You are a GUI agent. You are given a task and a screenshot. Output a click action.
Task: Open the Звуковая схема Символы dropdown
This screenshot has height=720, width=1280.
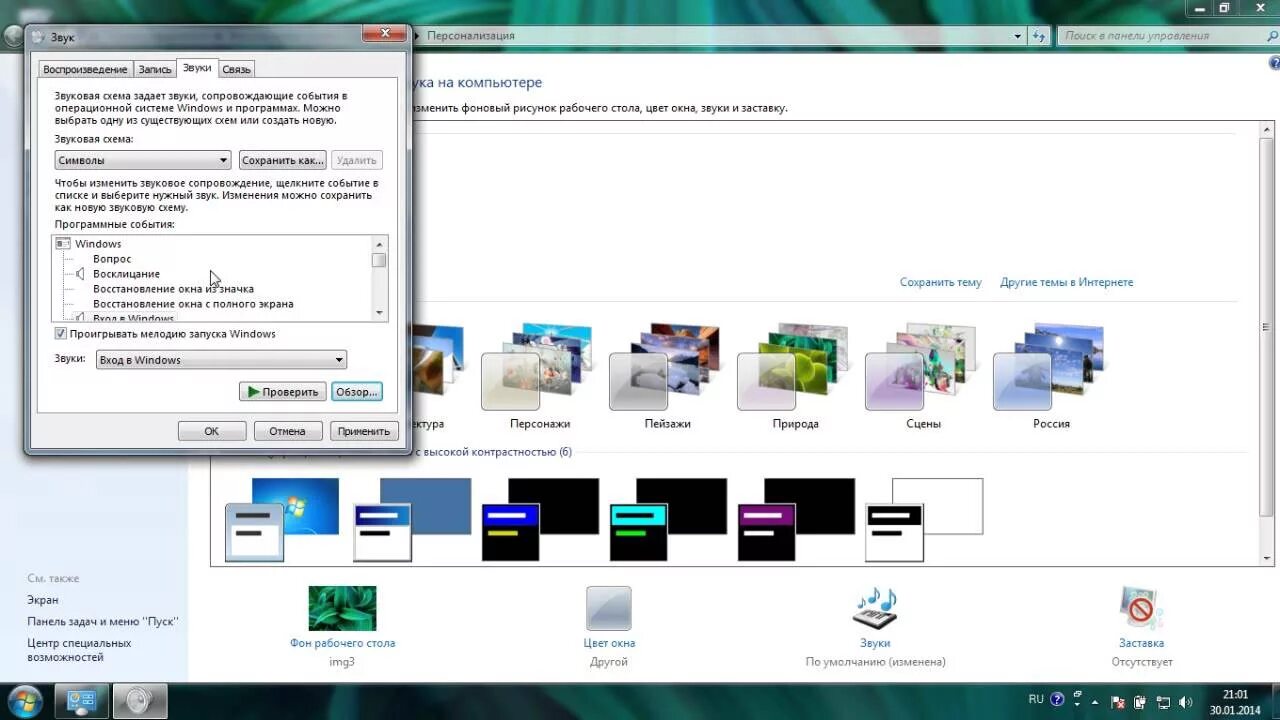pos(143,160)
